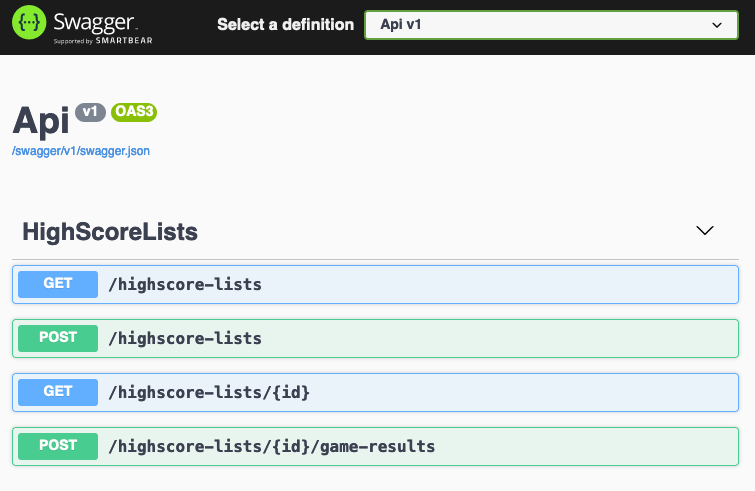Screen dimensions: 755x491
Task: Click the green Swagger logo icon
Action: (30, 24)
